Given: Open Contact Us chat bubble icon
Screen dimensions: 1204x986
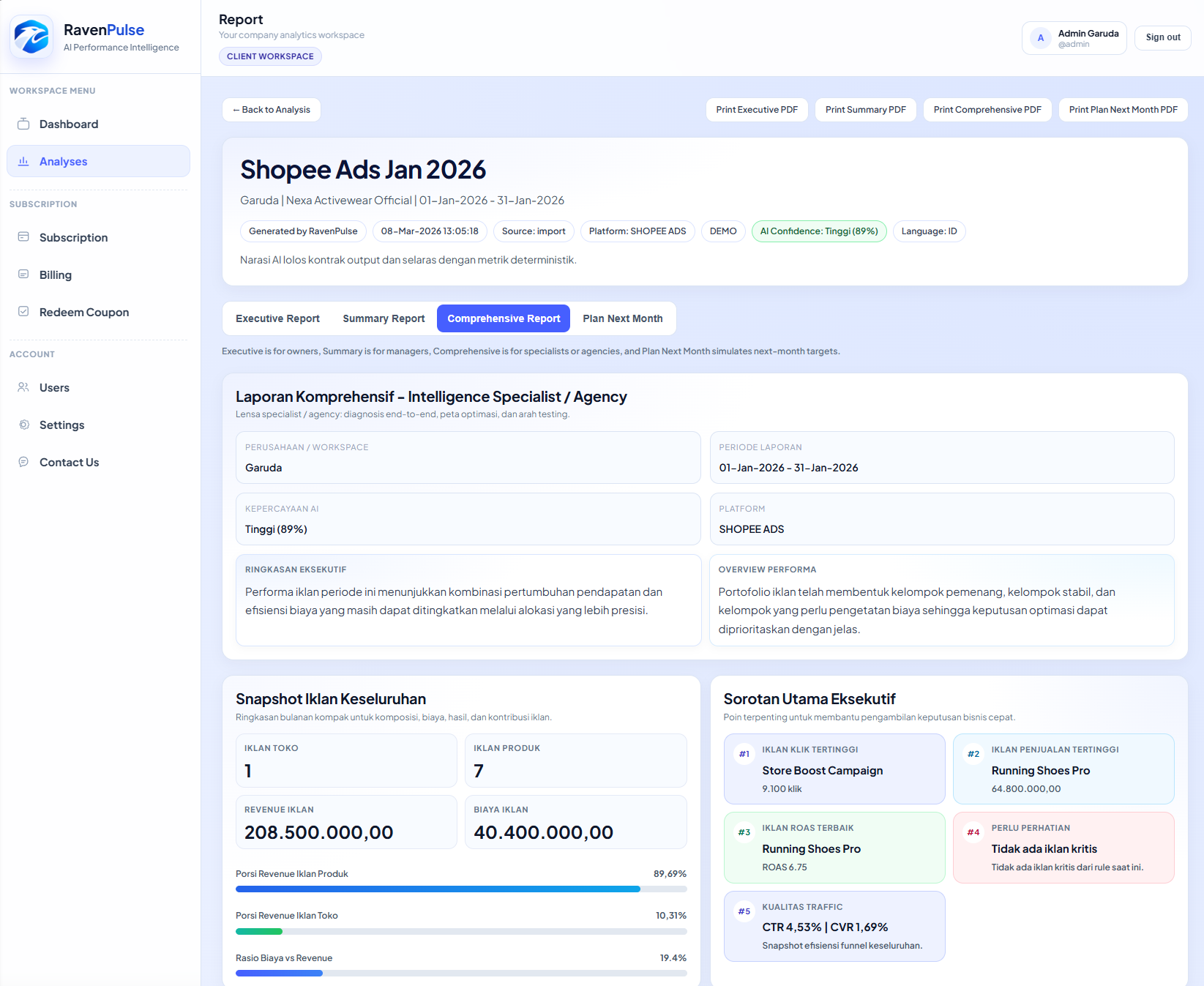Looking at the screenshot, I should click(23, 461).
